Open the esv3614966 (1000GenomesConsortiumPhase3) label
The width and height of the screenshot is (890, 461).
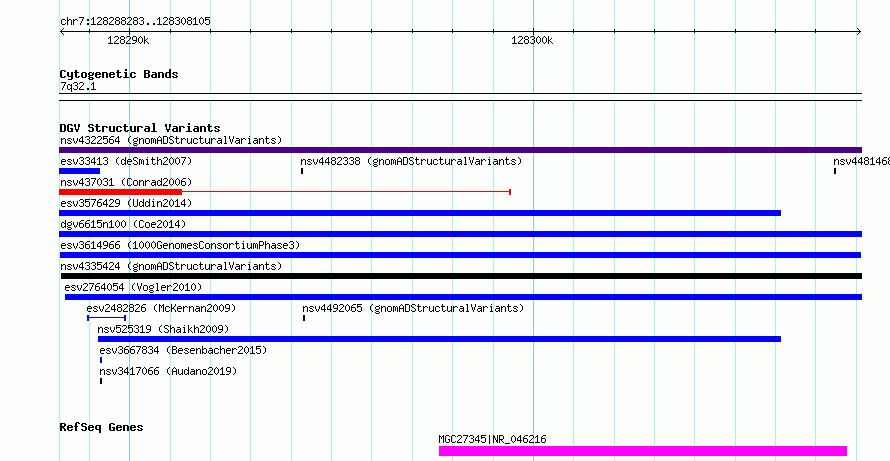180,245
